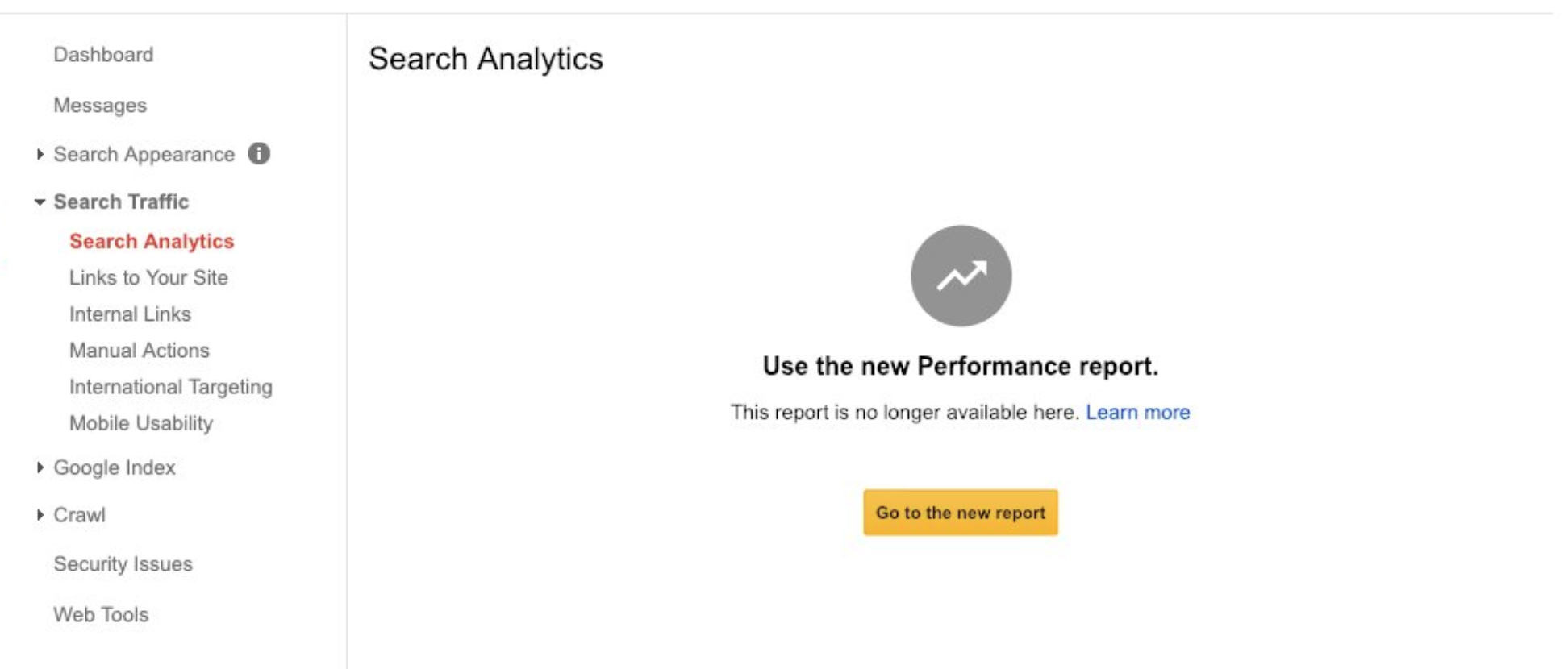Viewport: 1568px width, 669px height.
Task: Click the gray trending-arrow performance icon
Action: click(961, 276)
